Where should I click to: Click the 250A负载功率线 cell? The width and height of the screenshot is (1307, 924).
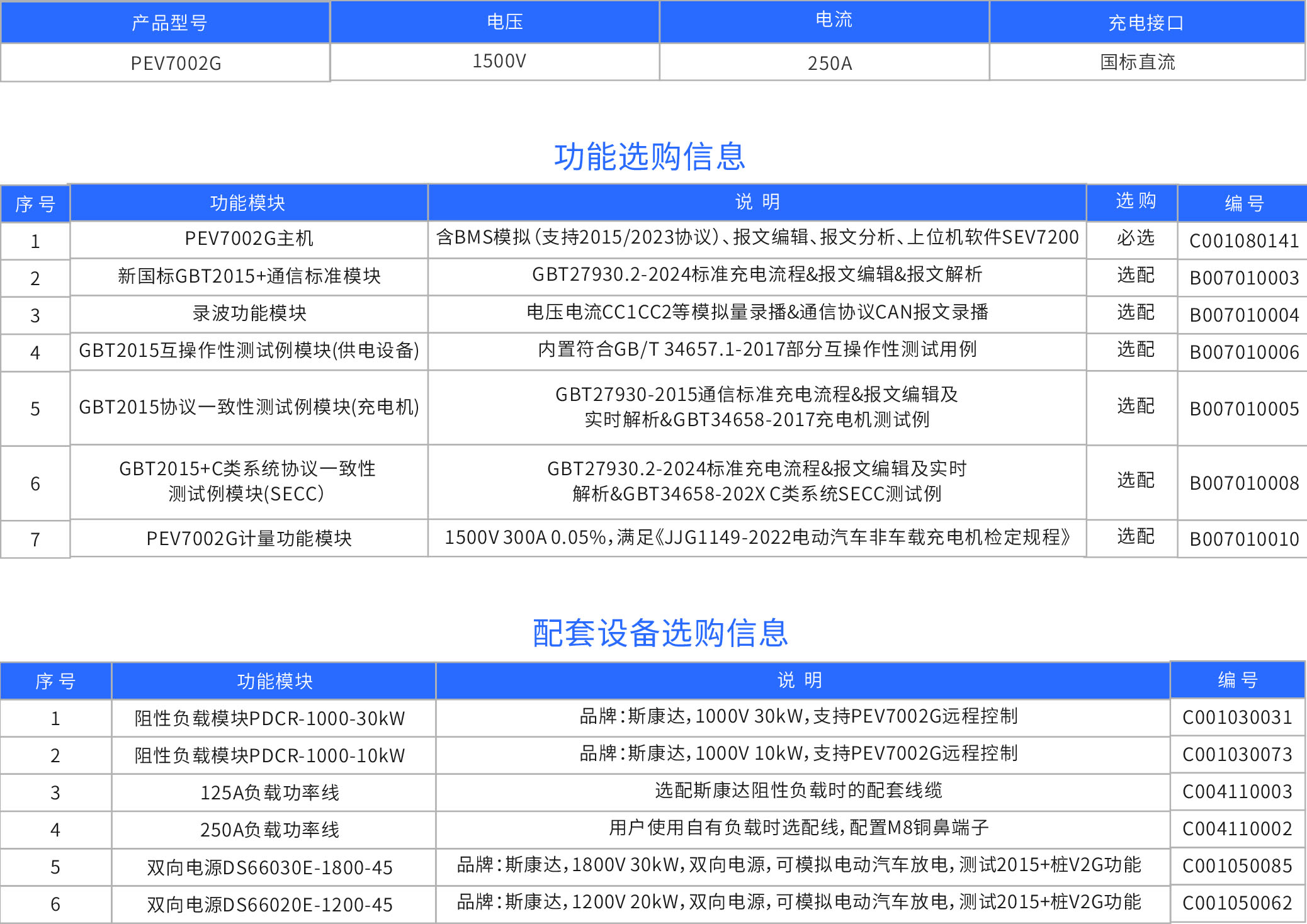[x=269, y=830]
